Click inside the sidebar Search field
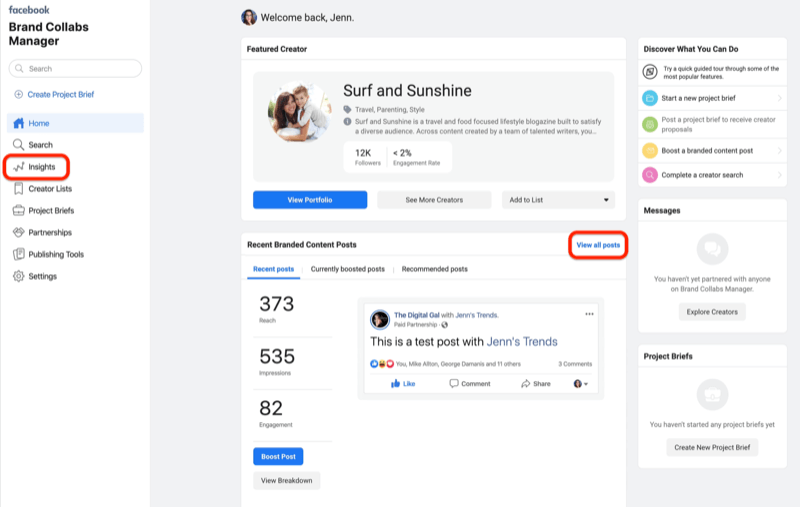This screenshot has width=800, height=507. [76, 68]
